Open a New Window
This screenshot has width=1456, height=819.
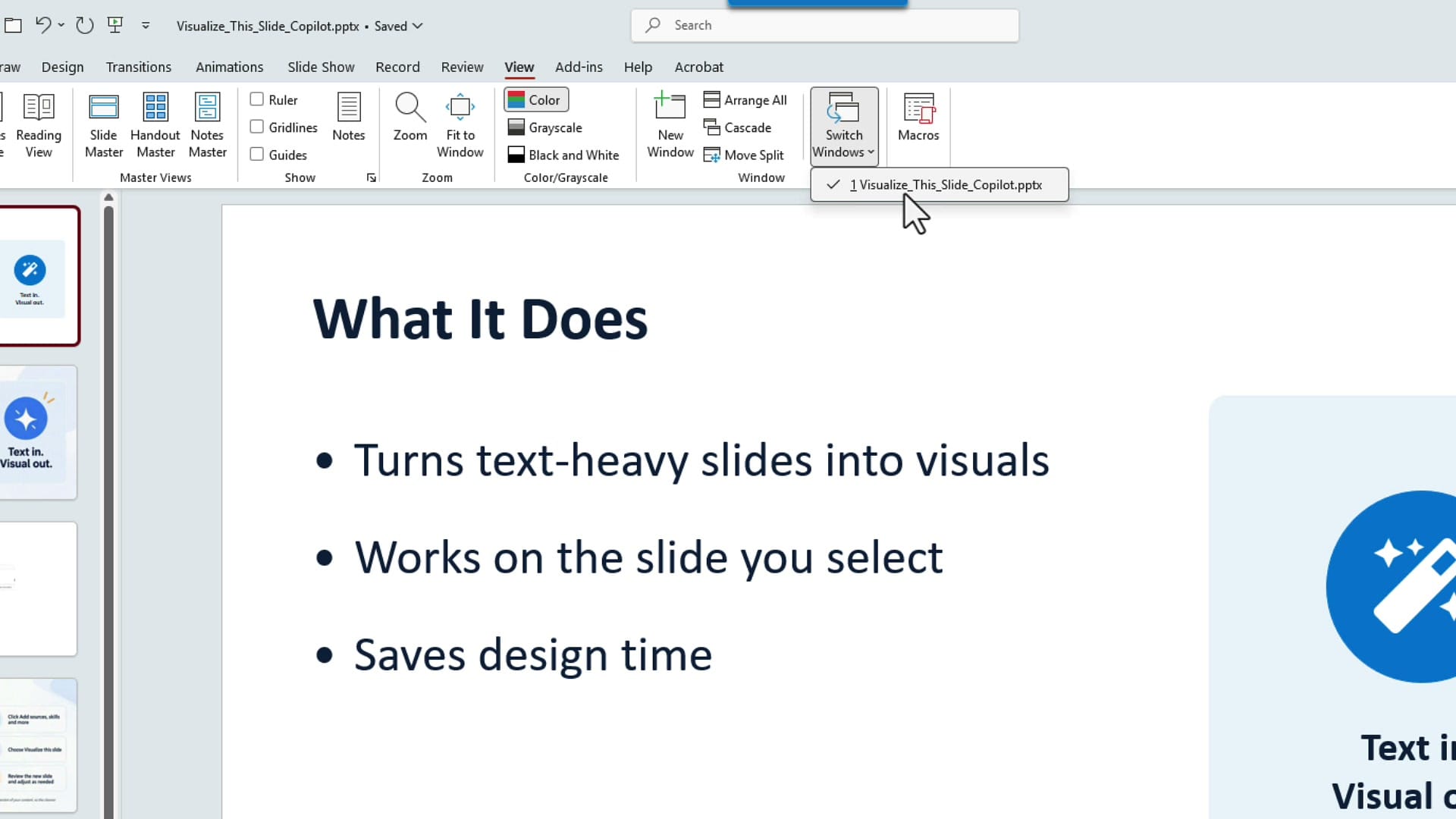670,125
